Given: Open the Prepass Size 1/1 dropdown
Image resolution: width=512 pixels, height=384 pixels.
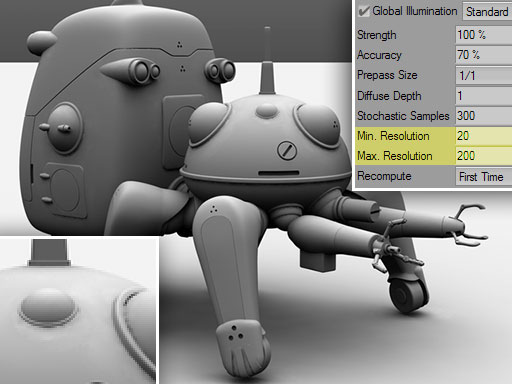Looking at the screenshot, I should (484, 75).
